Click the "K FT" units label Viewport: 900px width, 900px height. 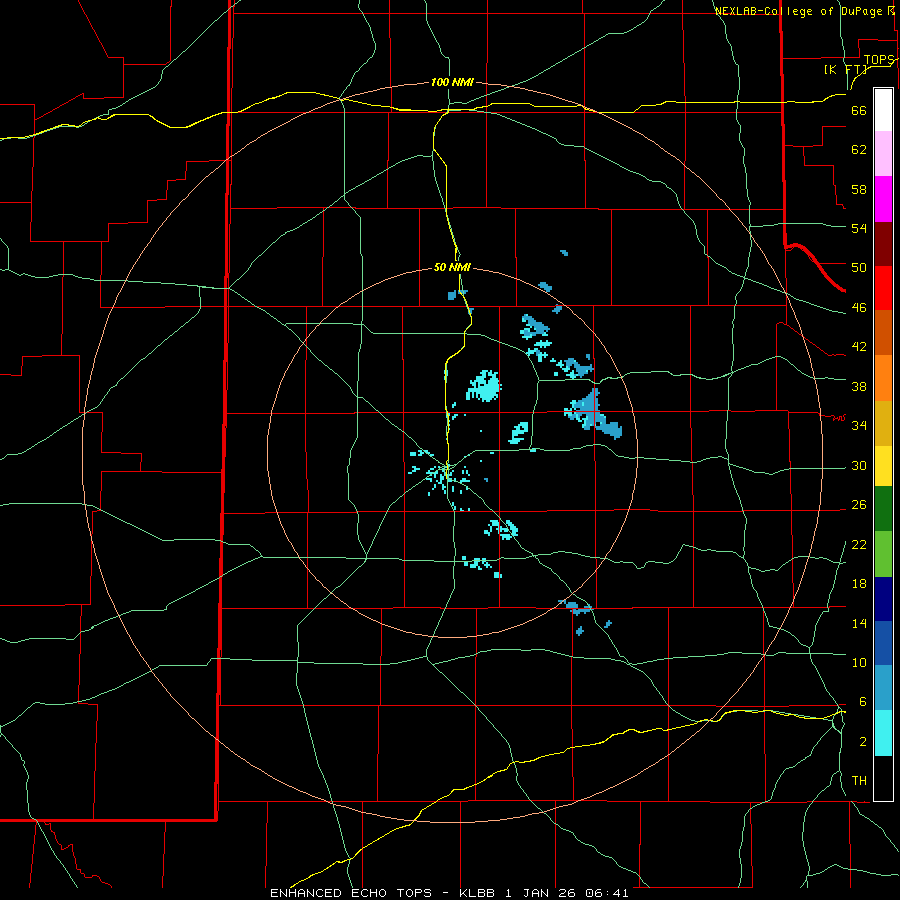845,70
